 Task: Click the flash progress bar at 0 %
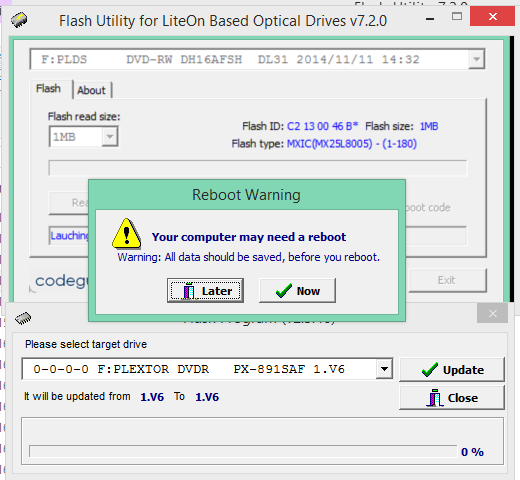243,451
